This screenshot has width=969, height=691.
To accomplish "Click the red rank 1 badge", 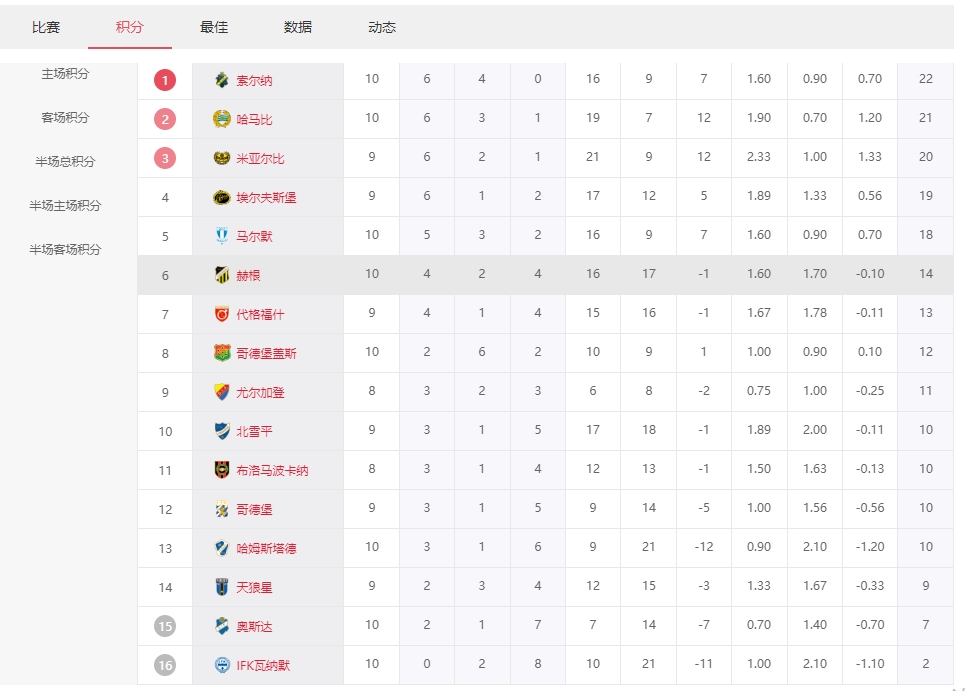I will pyautogui.click(x=165, y=80).
